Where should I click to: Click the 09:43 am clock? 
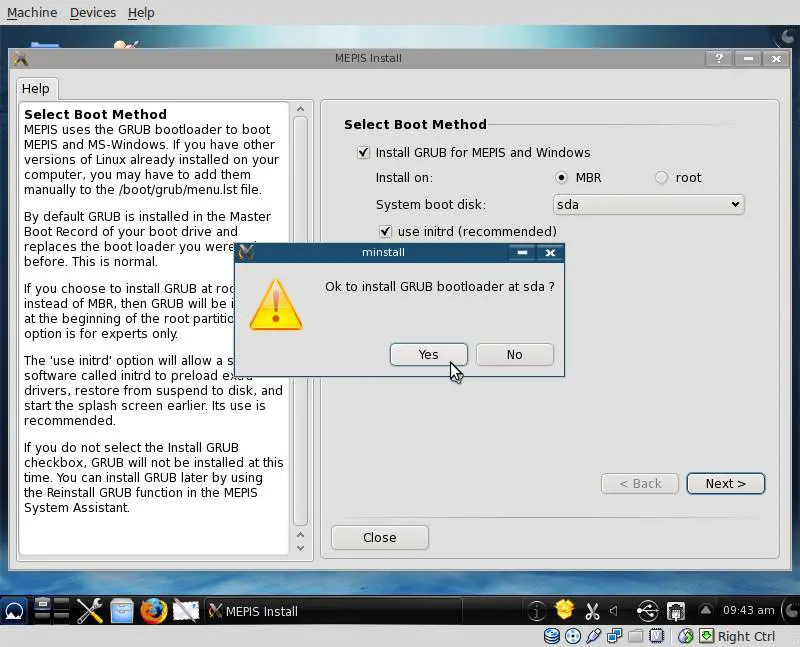(x=748, y=610)
